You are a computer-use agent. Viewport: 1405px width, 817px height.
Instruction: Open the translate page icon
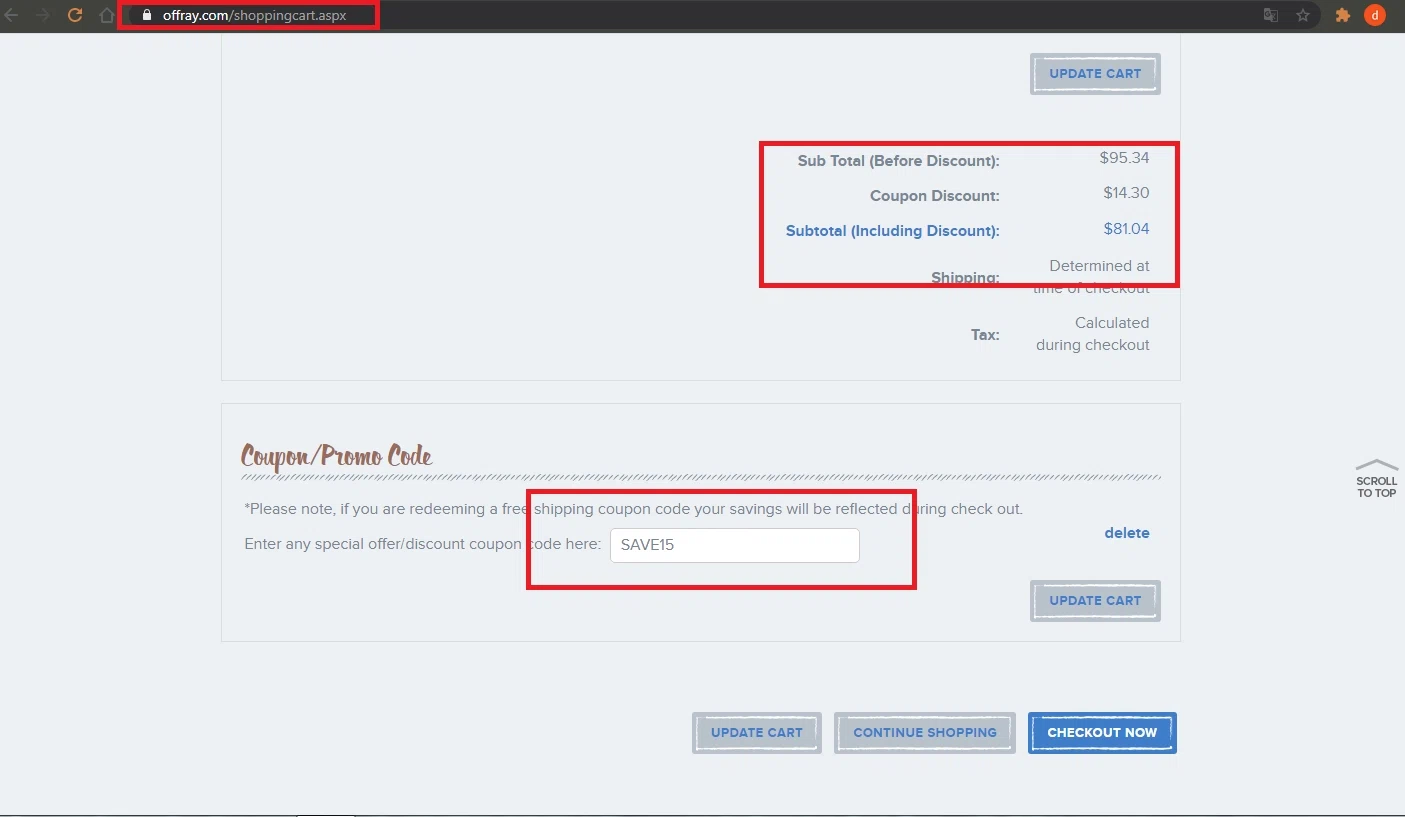pos(1271,15)
